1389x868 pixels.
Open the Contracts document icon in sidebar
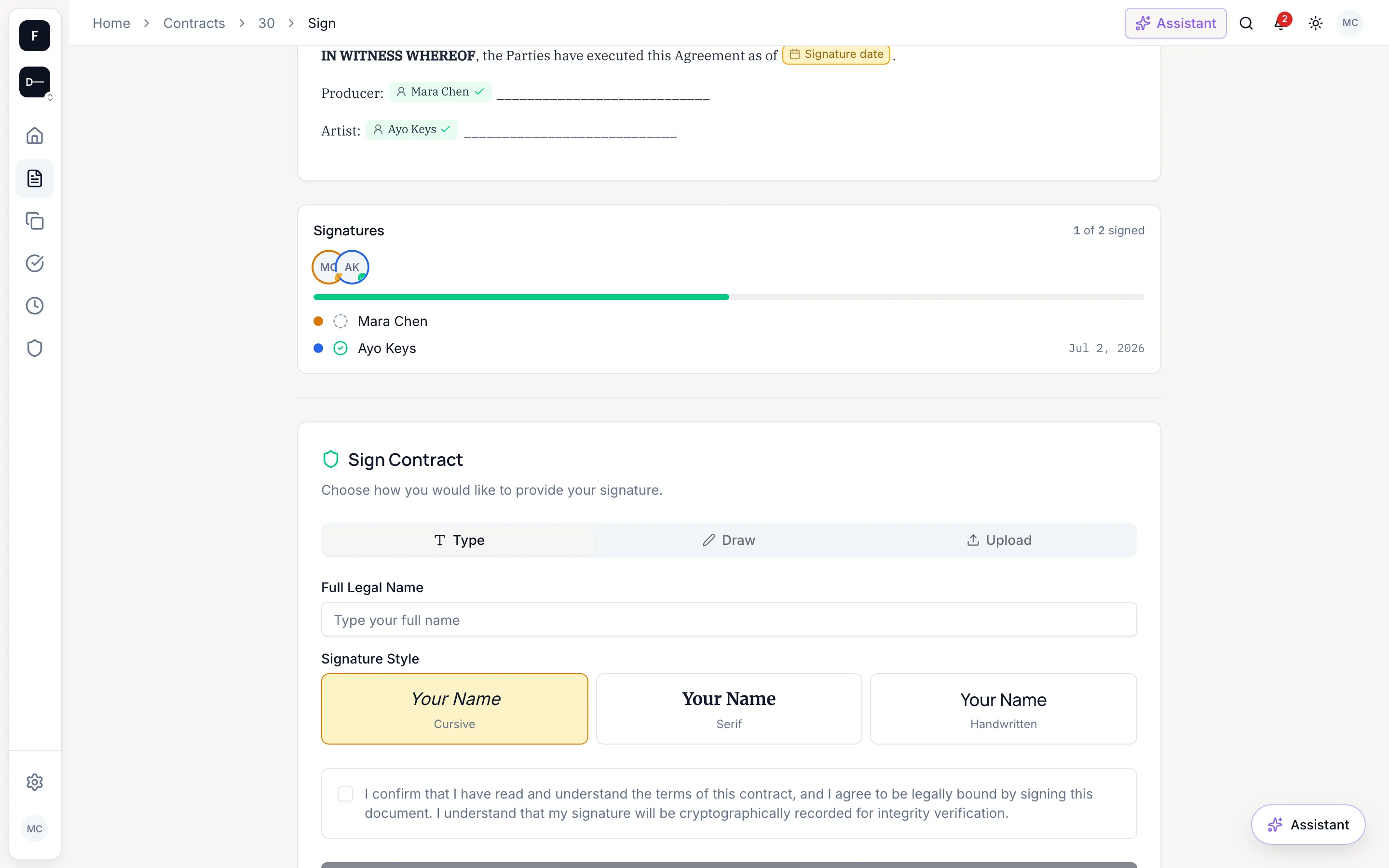(34, 178)
